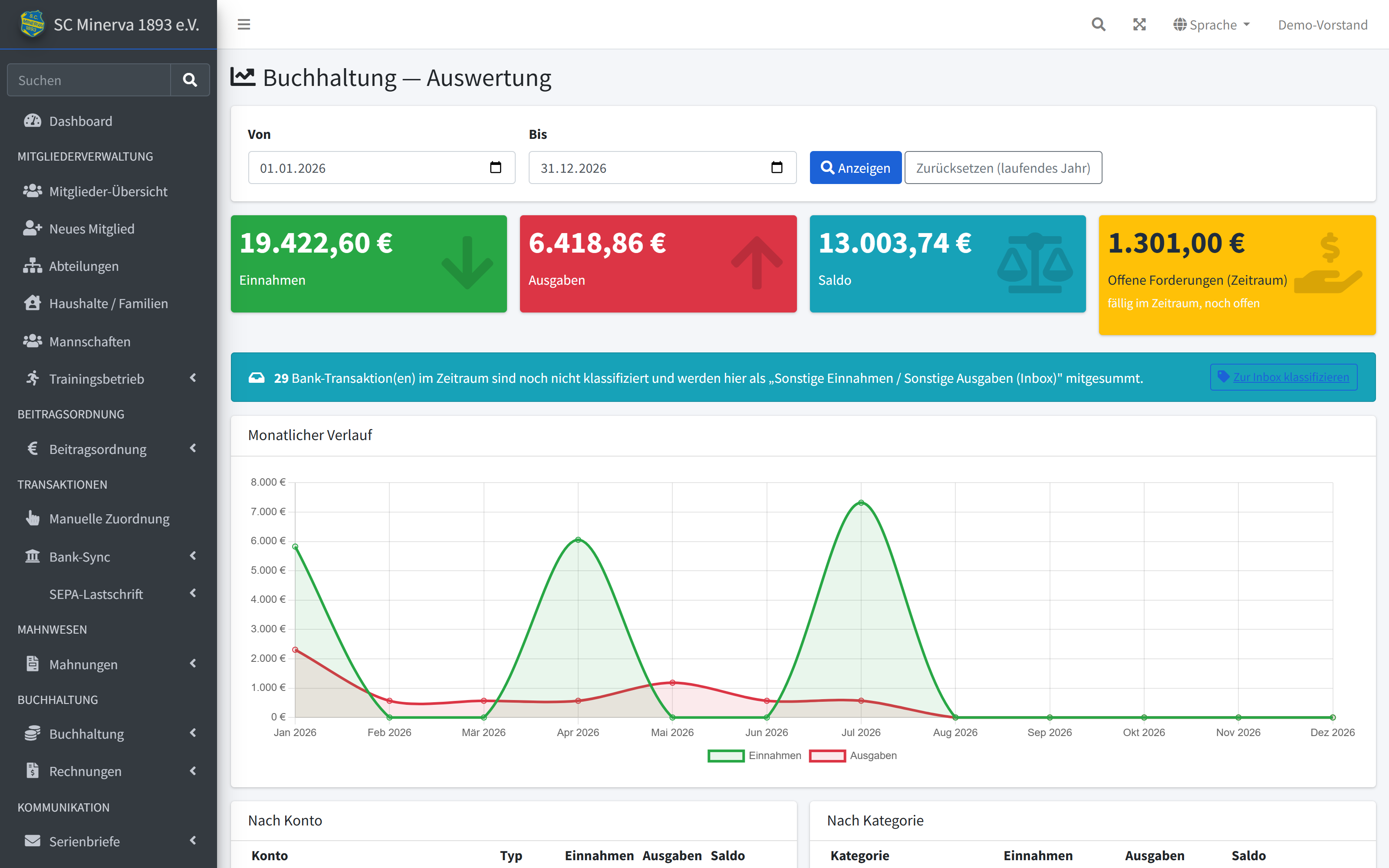Click Zurücksetzen (laufendes Jahr) button
The image size is (1389, 868).
(1003, 168)
